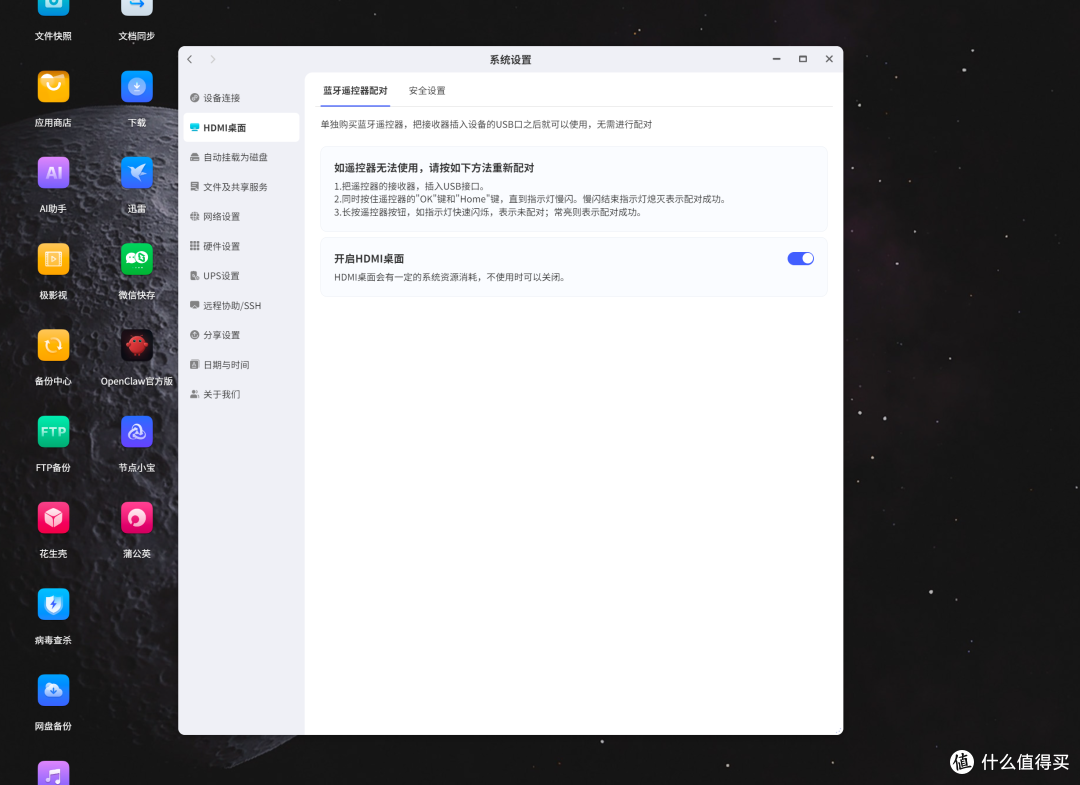Select 设备连接 in the sidebar
Image resolution: width=1080 pixels, height=785 pixels.
point(241,98)
